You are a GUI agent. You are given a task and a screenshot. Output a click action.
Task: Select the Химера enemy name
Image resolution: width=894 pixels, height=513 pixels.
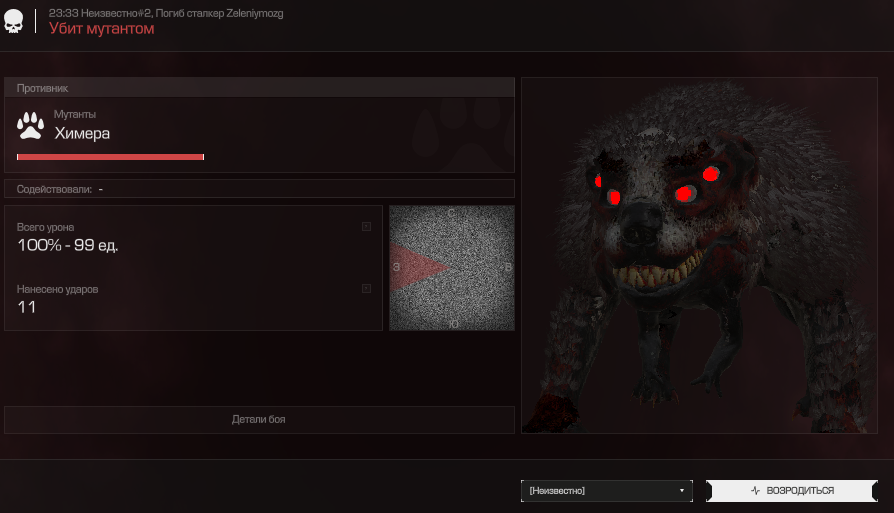coord(82,133)
